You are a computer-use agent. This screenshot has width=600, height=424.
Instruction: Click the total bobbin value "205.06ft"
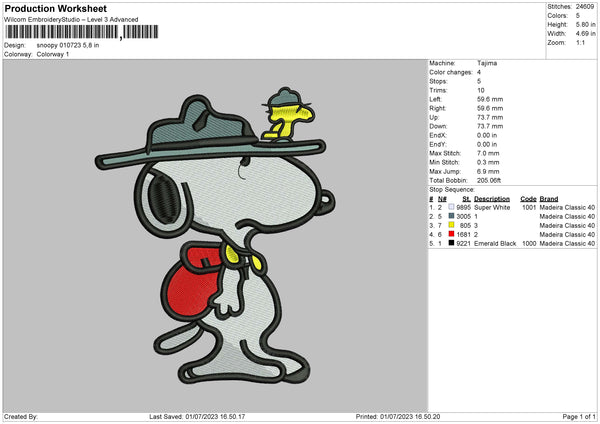pyautogui.click(x=489, y=181)
